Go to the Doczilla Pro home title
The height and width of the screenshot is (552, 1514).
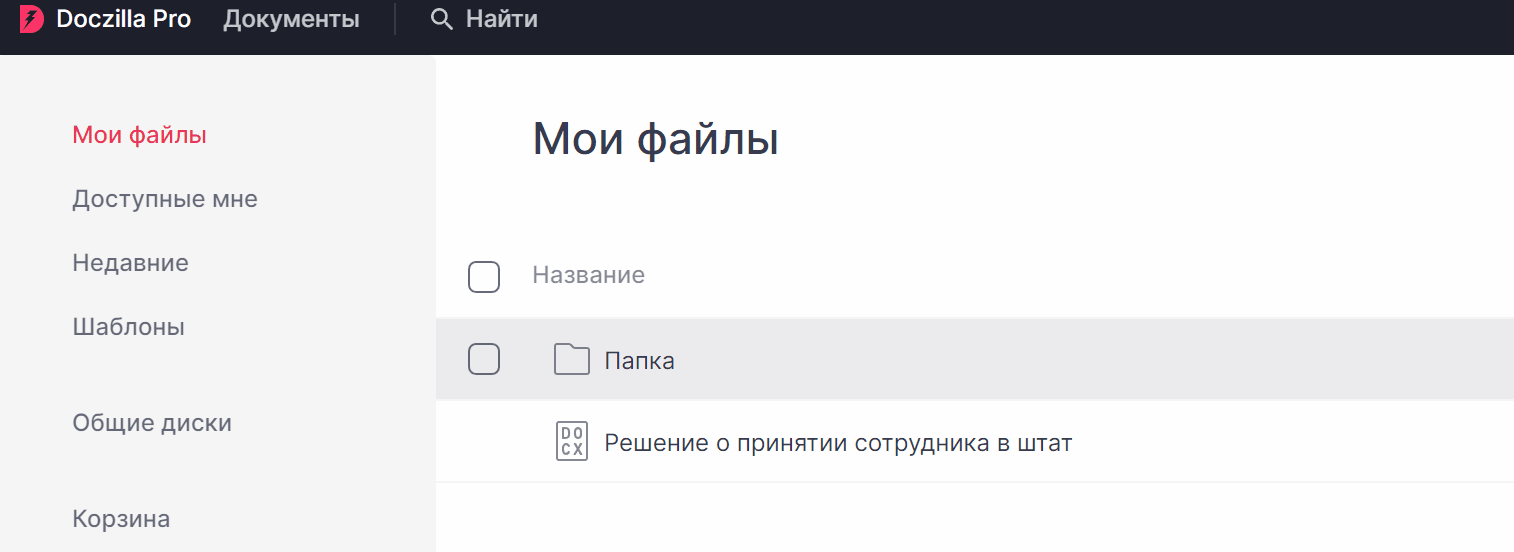coord(124,19)
